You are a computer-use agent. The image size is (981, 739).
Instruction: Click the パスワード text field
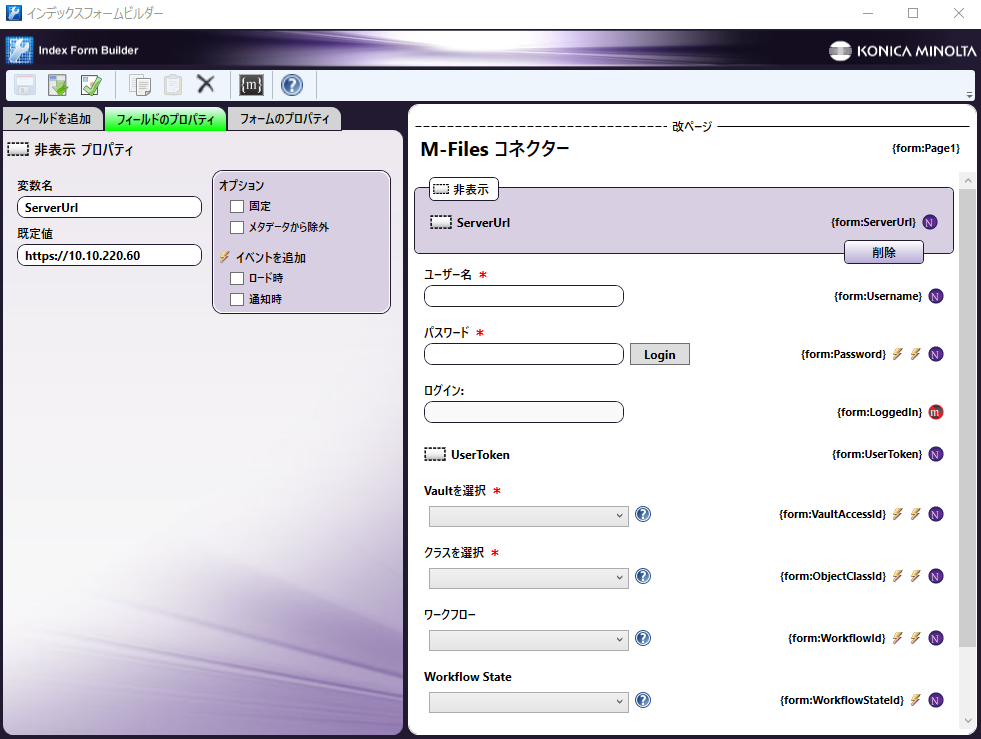click(524, 354)
